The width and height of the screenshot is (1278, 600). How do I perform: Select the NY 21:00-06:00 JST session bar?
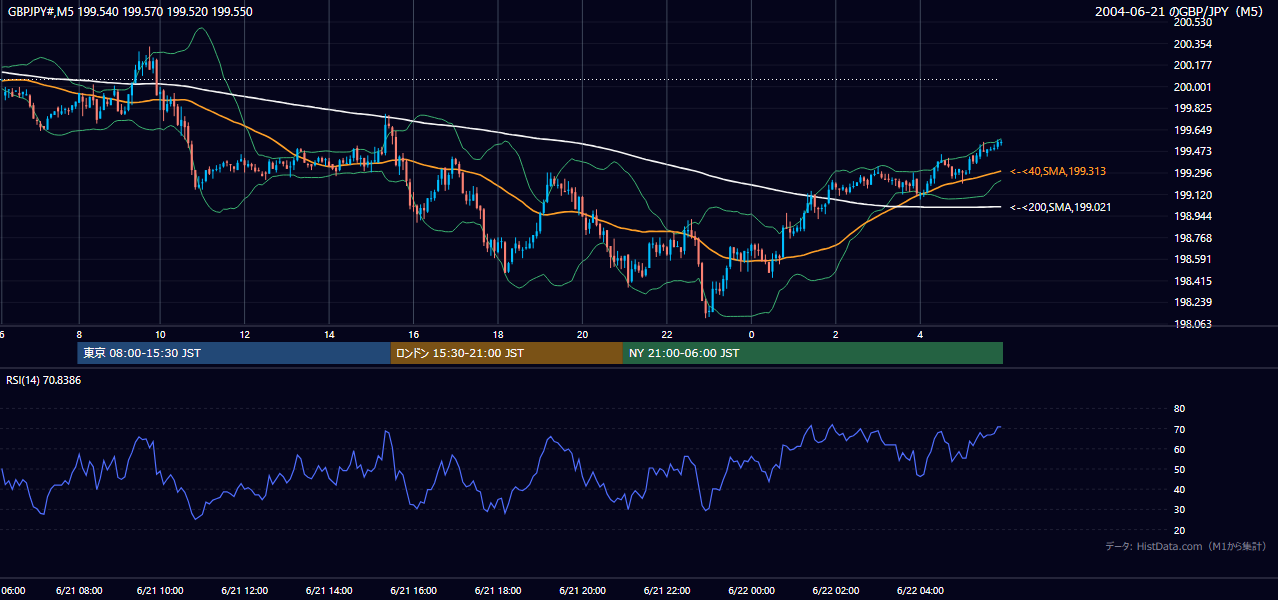click(813, 353)
